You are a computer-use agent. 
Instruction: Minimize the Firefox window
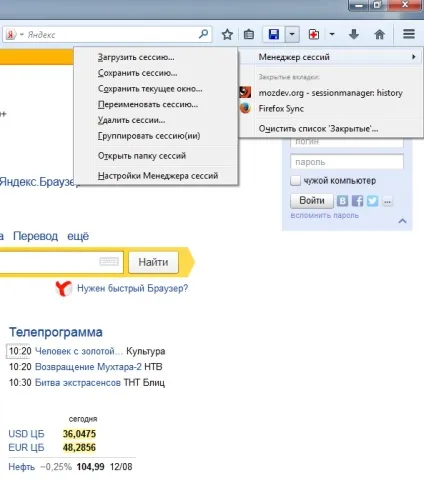point(359,5)
